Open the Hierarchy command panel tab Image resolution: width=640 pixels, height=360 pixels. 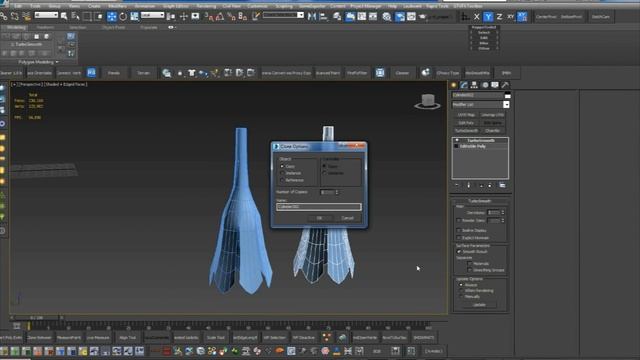[474, 85]
